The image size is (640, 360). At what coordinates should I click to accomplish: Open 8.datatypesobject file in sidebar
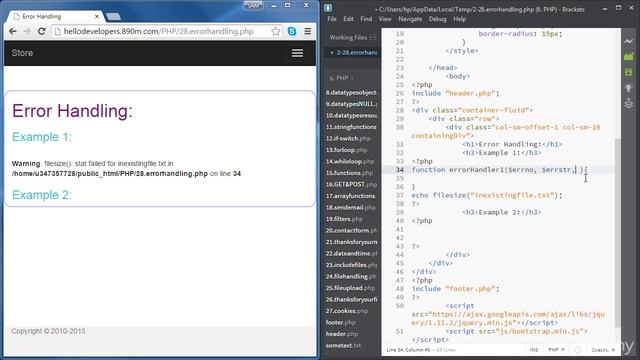click(x=351, y=93)
